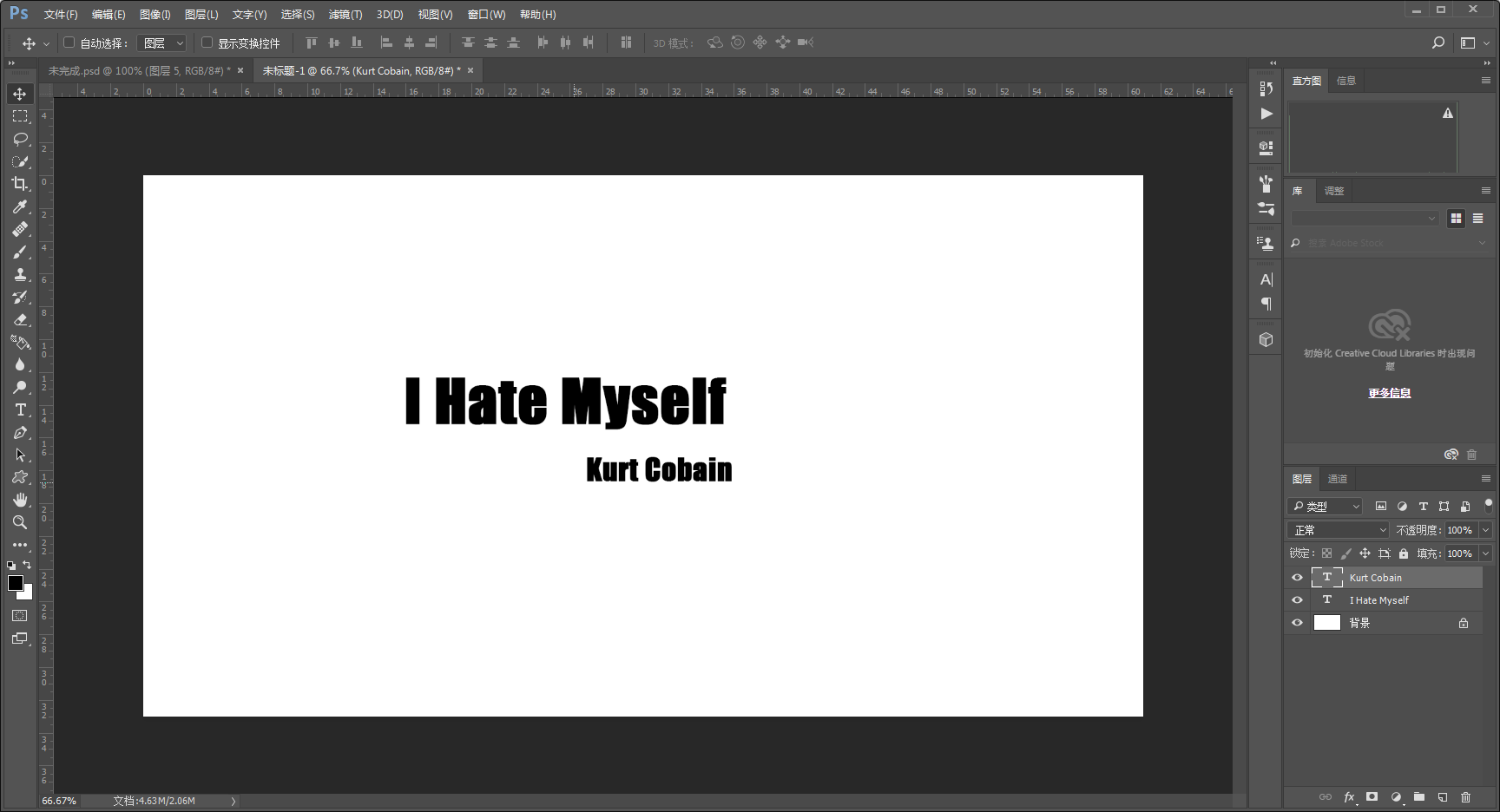Select the Hand tool
1500x812 pixels.
tap(20, 500)
